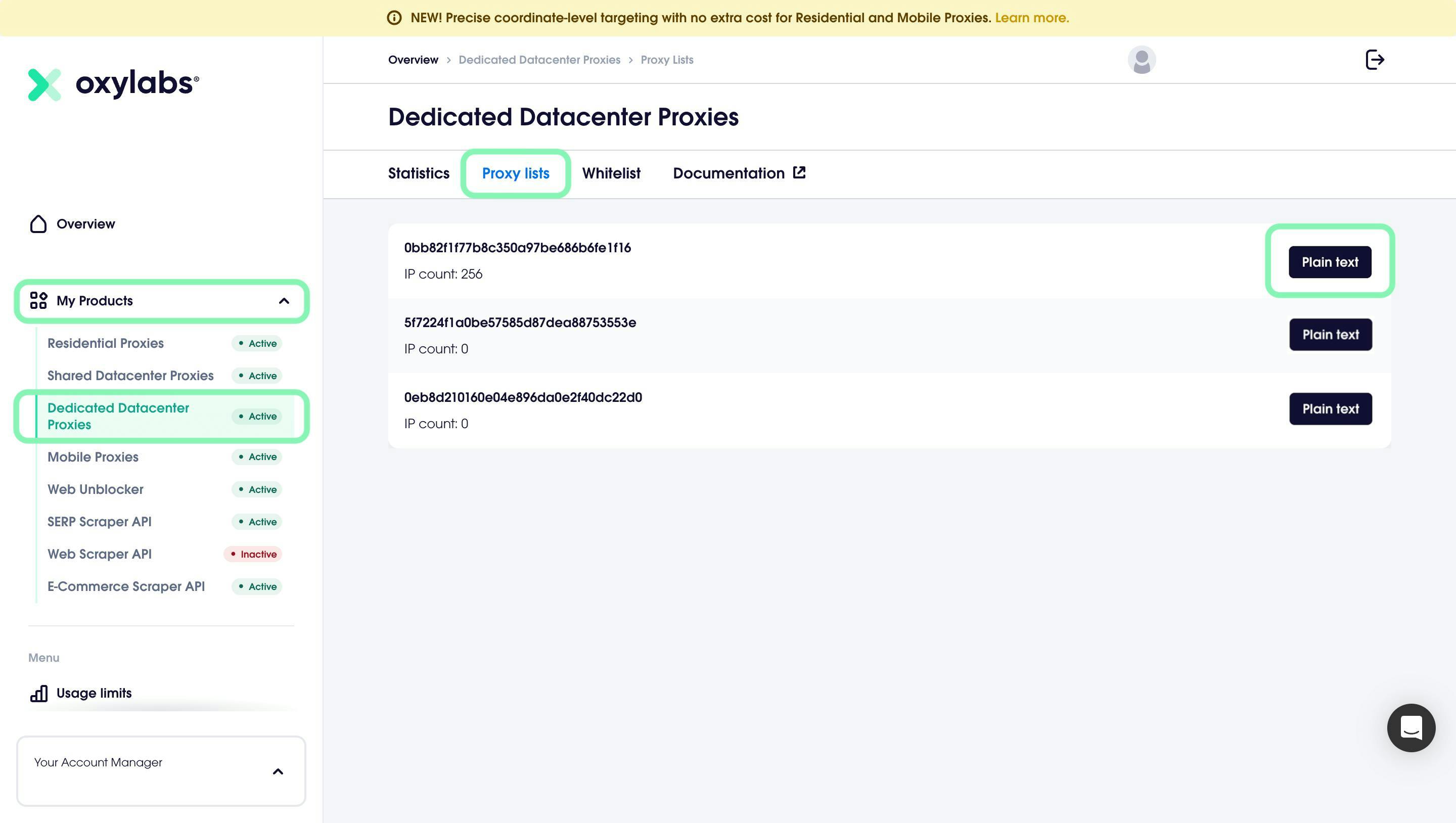Click the My Products grid icon
The image size is (1456, 823).
(x=38, y=301)
